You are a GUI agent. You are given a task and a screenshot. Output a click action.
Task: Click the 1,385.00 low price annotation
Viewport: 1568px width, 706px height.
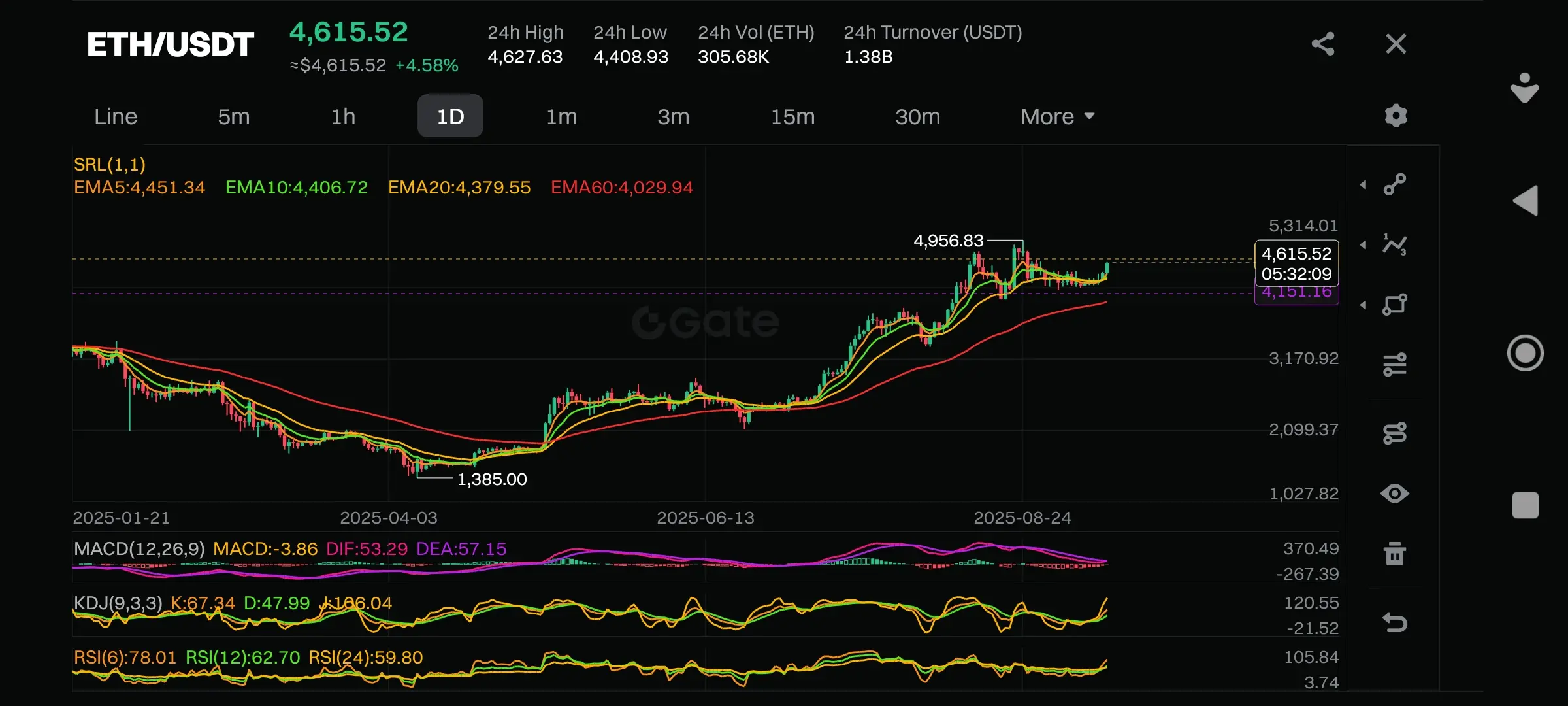(492, 479)
